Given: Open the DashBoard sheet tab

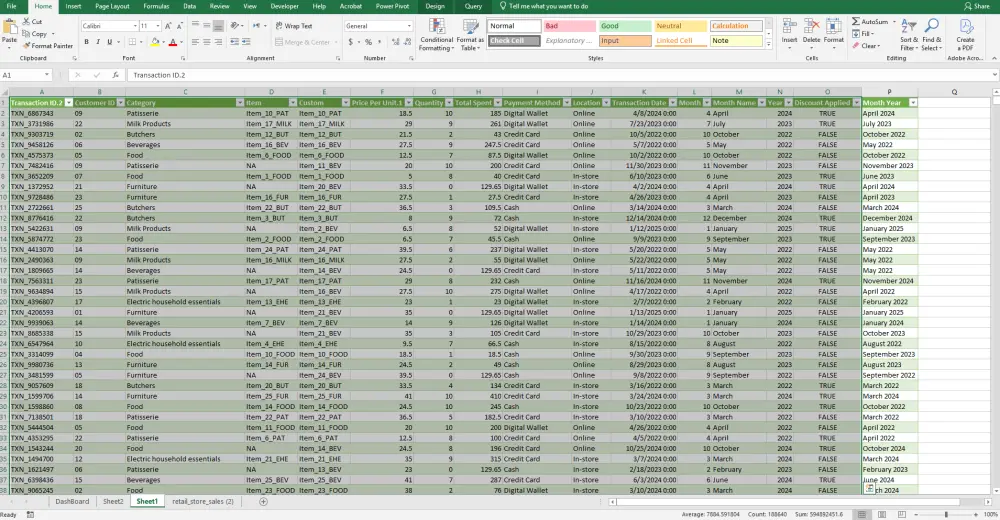Looking at the screenshot, I should (72, 501).
